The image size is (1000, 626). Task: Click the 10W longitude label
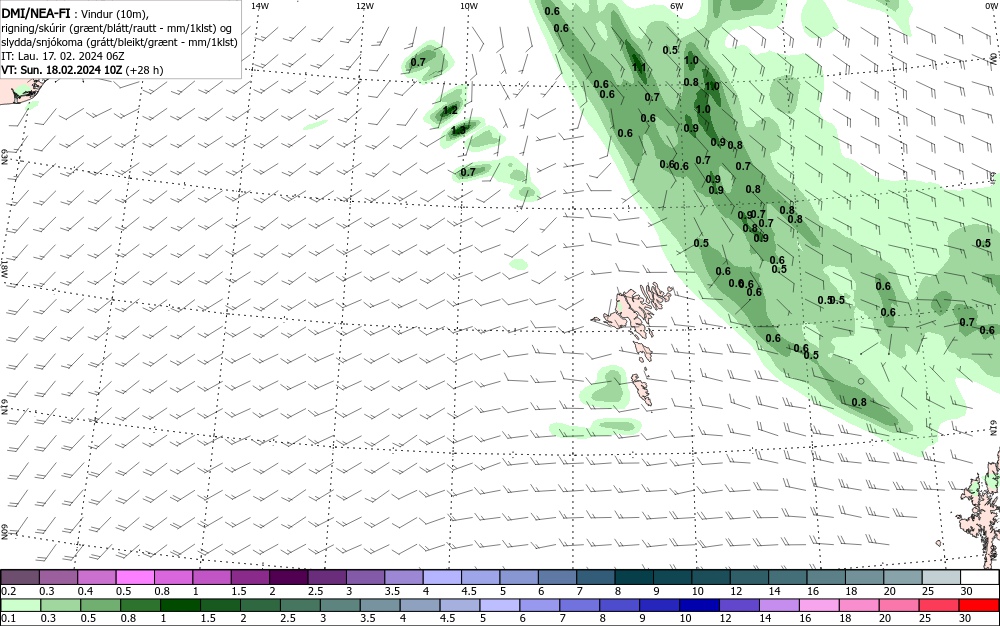[469, 6]
